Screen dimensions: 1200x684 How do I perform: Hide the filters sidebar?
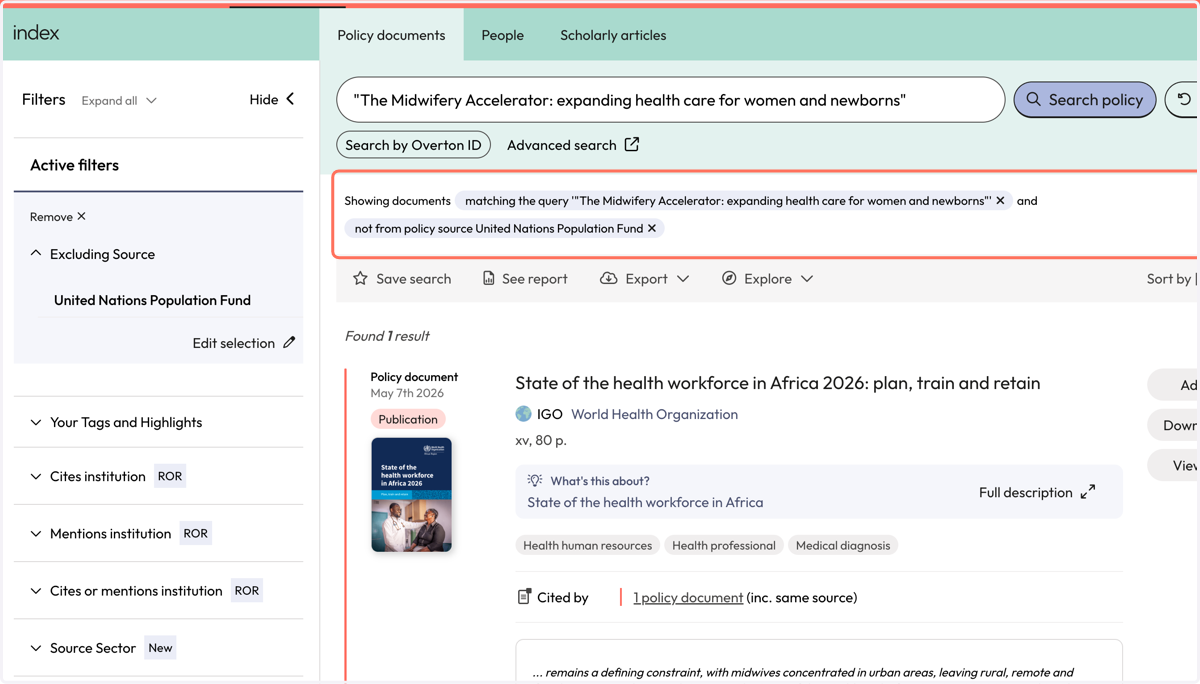[272, 99]
